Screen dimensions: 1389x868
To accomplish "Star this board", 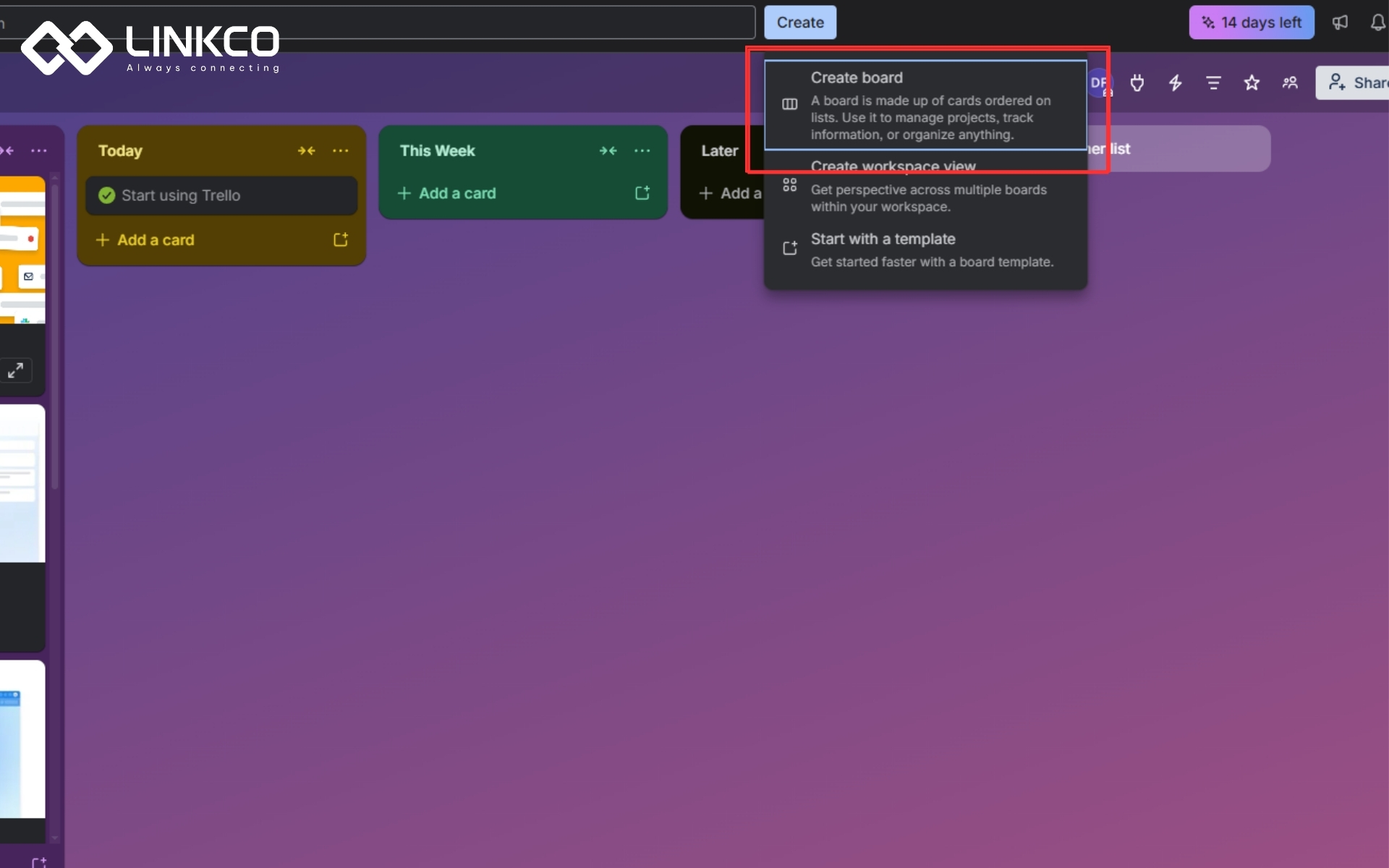I will [x=1252, y=82].
